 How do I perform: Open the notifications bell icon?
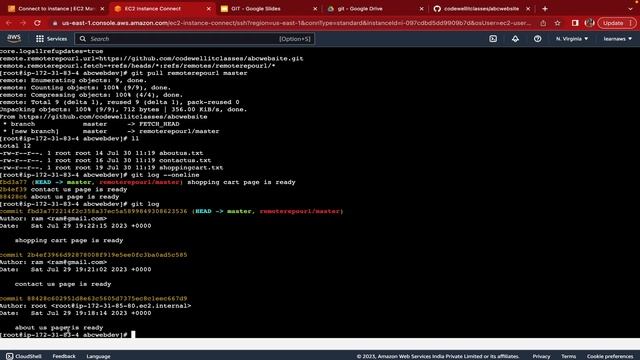[516, 39]
